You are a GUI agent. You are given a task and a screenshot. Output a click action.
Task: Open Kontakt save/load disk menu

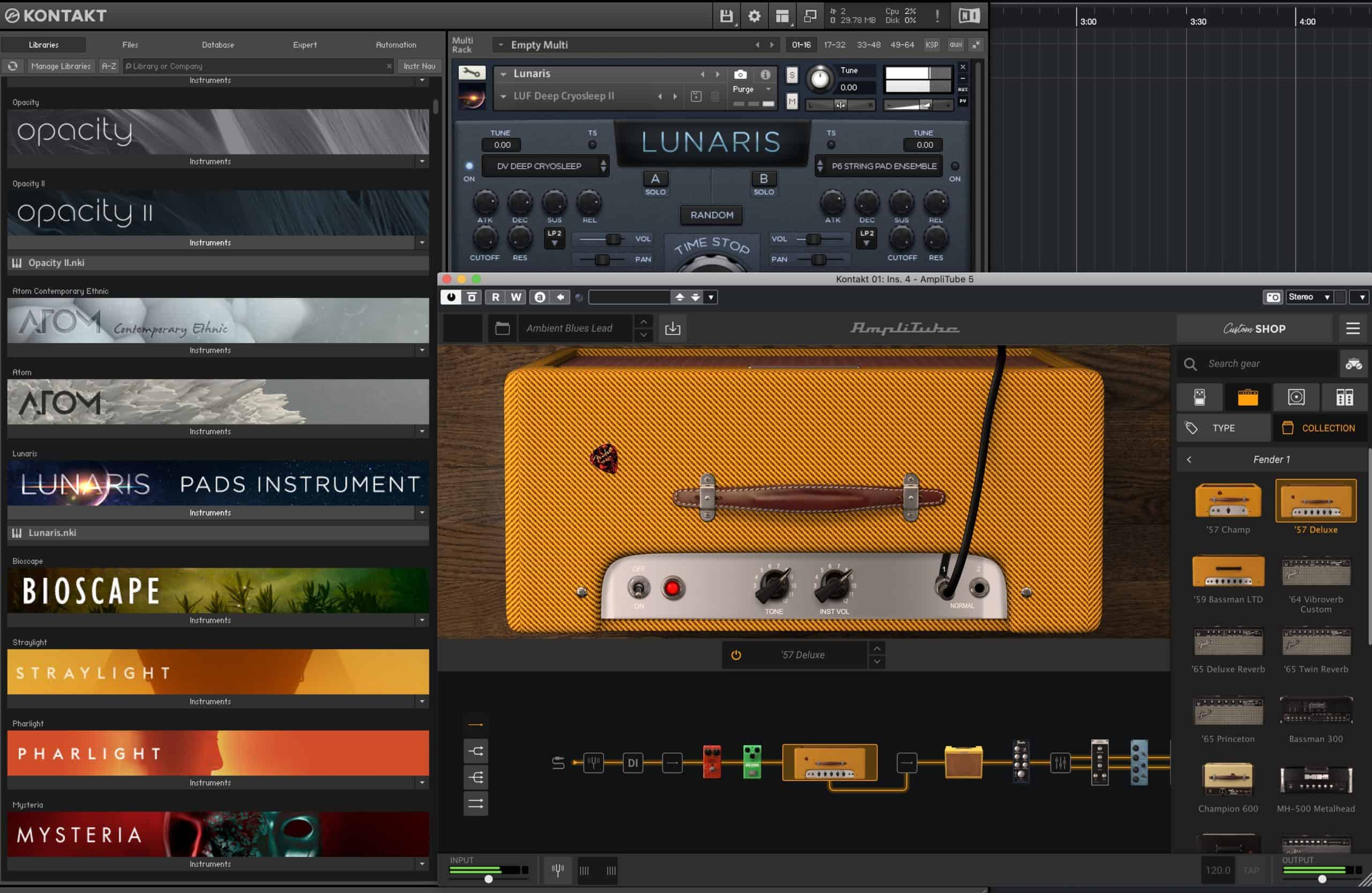pyautogui.click(x=726, y=16)
